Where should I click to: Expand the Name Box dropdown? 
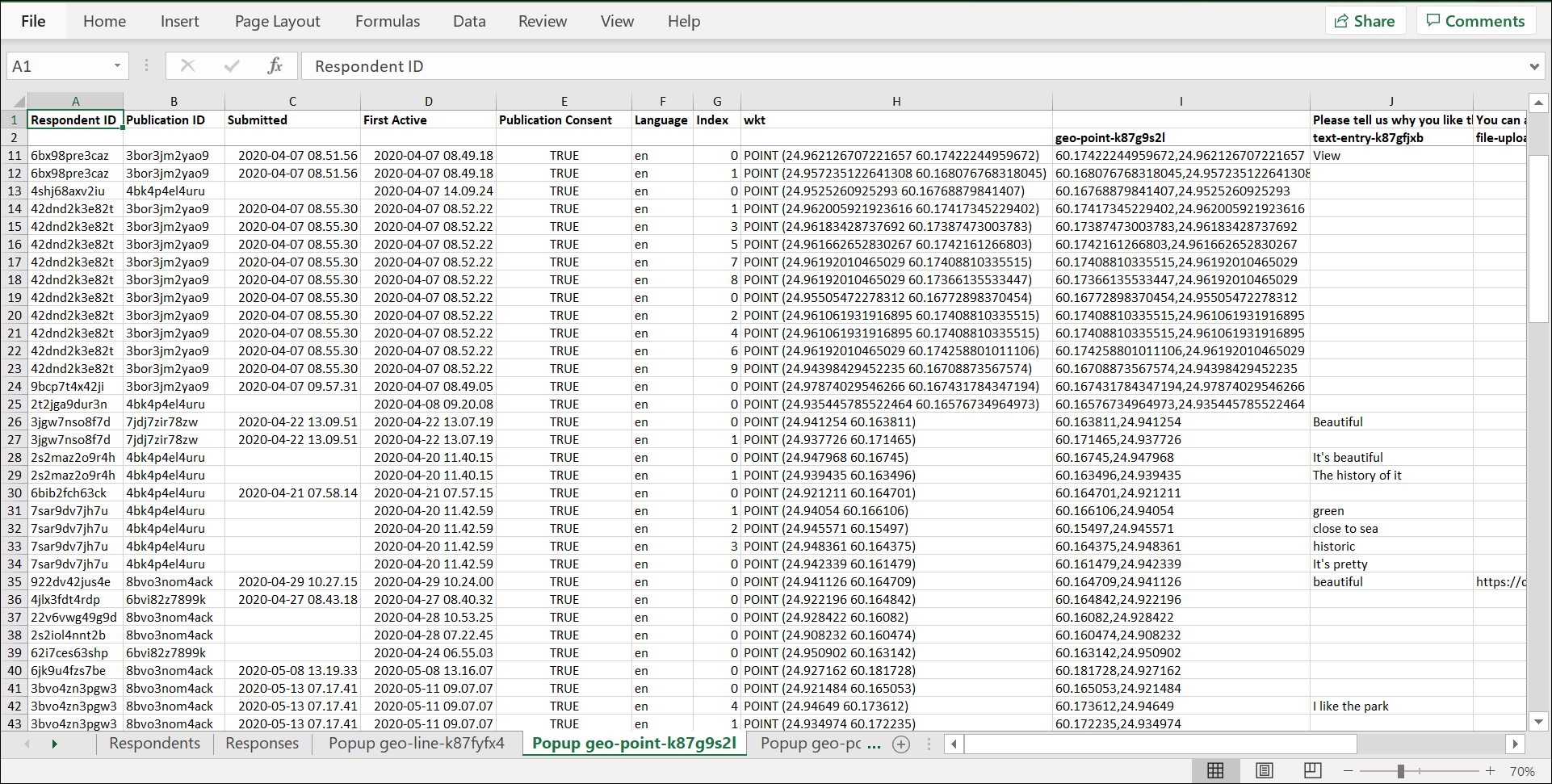pos(117,66)
